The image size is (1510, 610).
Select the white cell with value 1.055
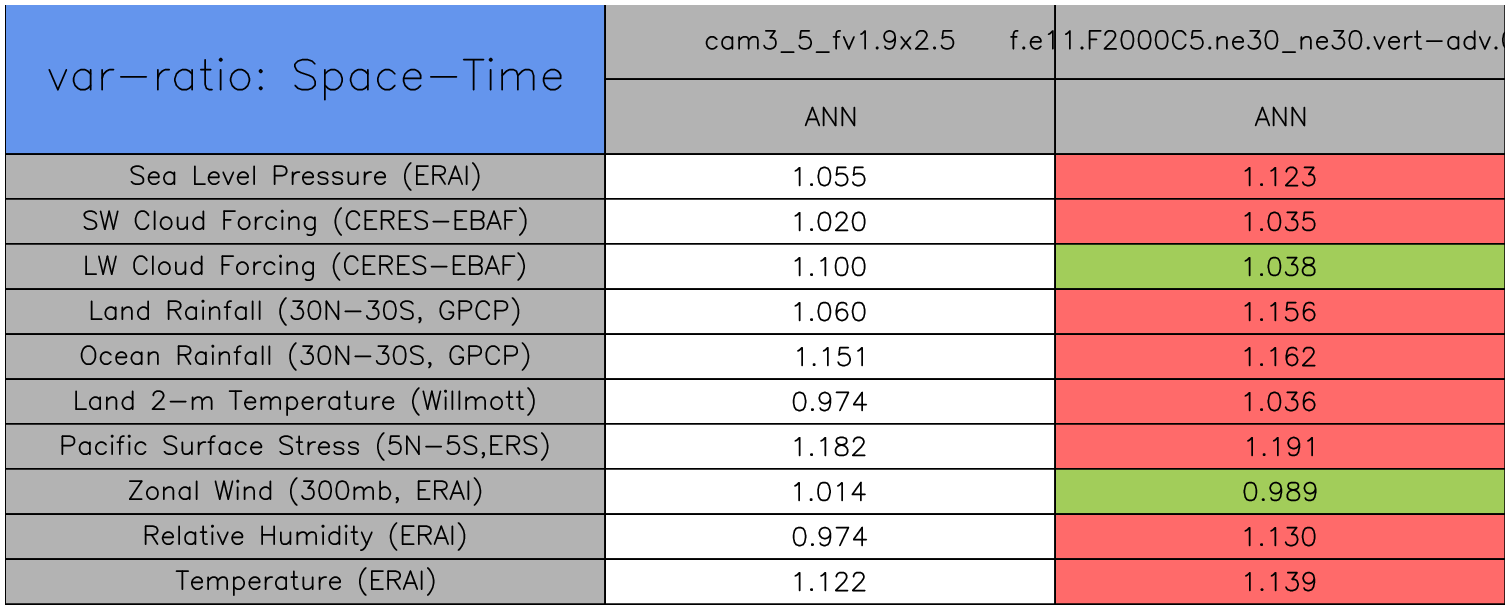coord(830,177)
